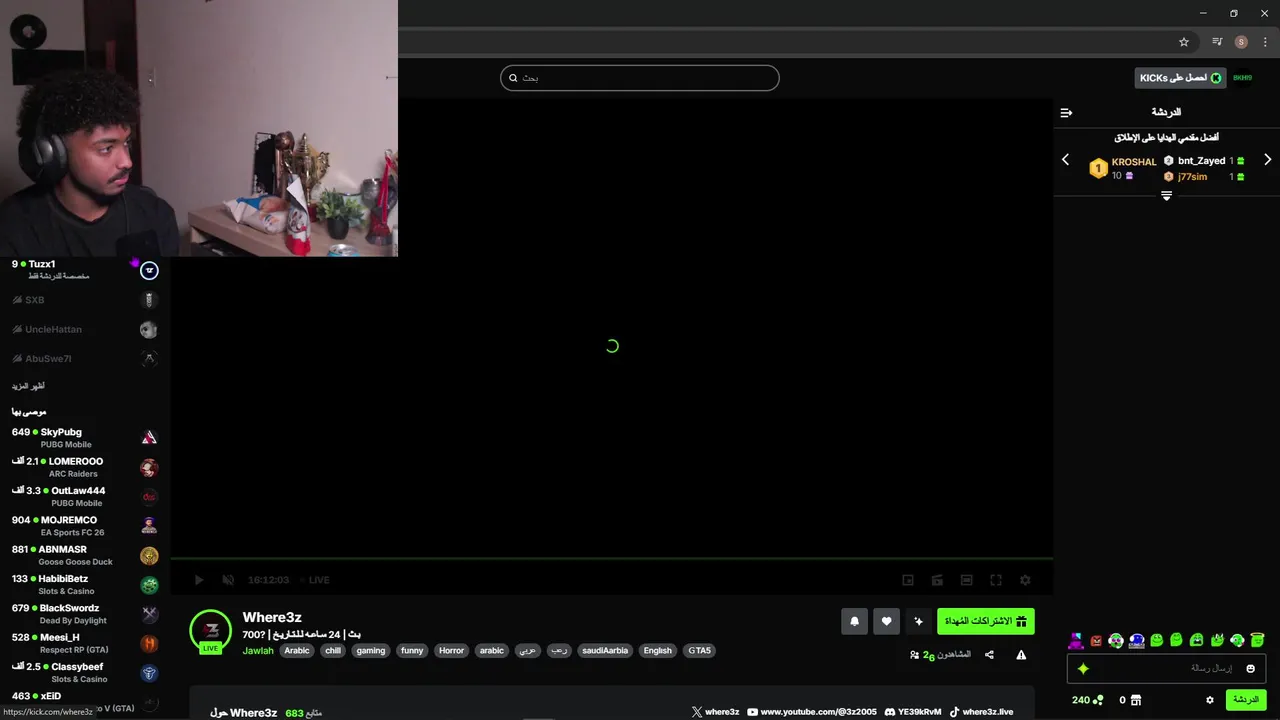Unmute the stream with the volume icon
This screenshot has height=720, width=1280.
click(227, 580)
